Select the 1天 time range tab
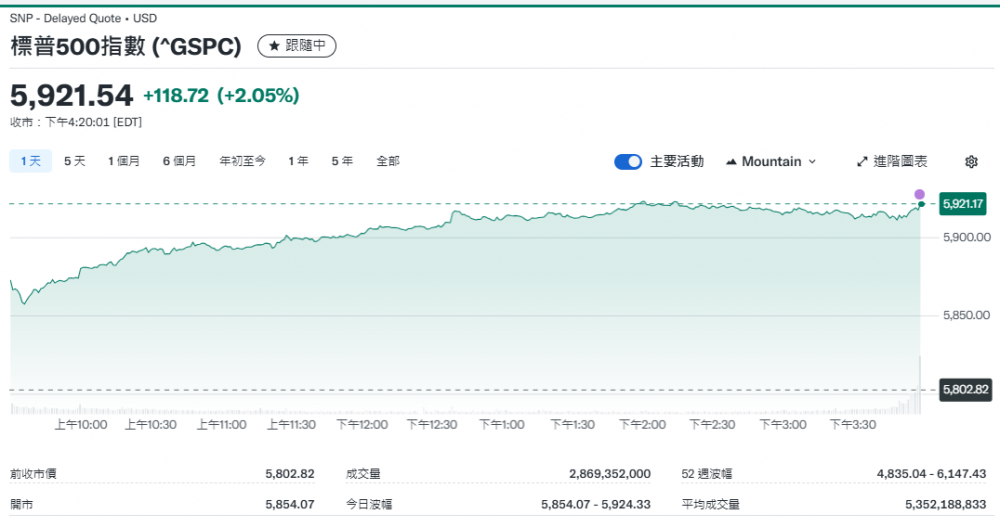1000x527 pixels. (x=31, y=161)
